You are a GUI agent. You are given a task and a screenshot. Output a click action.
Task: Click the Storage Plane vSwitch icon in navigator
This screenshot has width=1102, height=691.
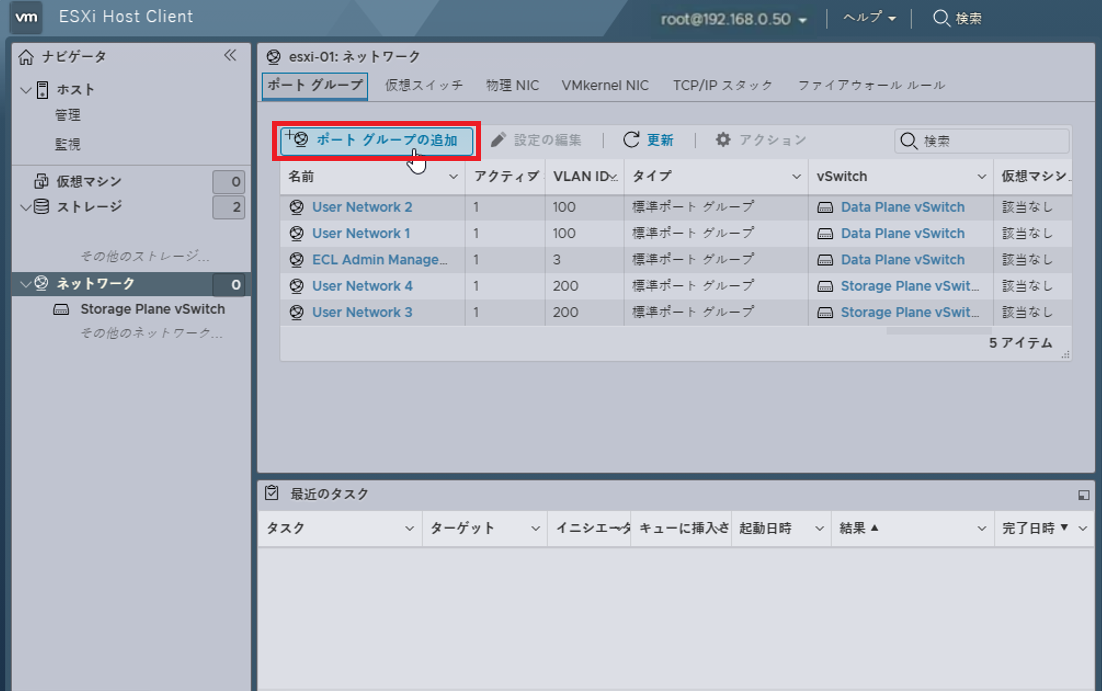pyautogui.click(x=61, y=310)
